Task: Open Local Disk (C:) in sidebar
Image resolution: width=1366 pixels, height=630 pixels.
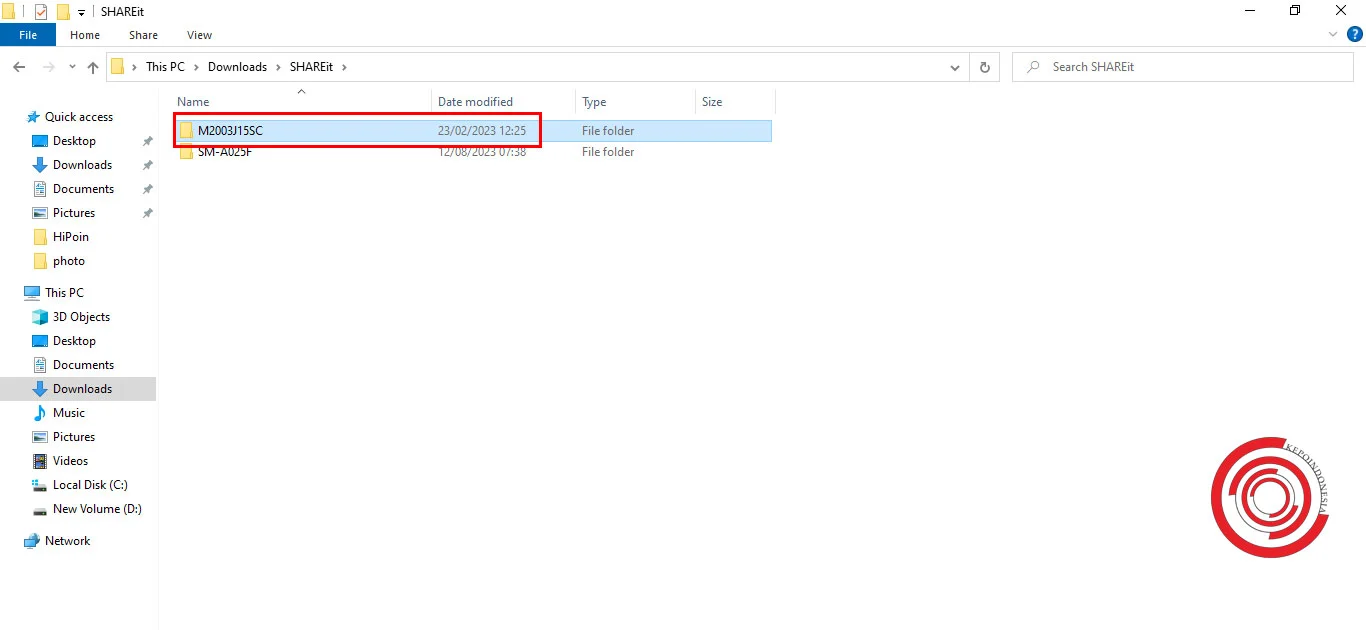Action: 90,485
